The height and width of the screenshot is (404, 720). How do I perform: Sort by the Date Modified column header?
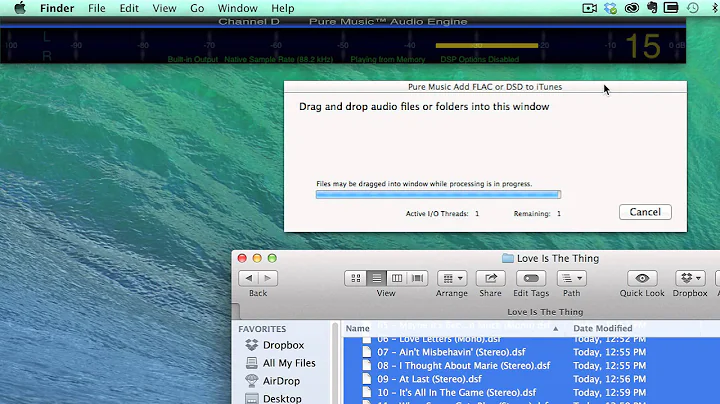[x=602, y=328]
